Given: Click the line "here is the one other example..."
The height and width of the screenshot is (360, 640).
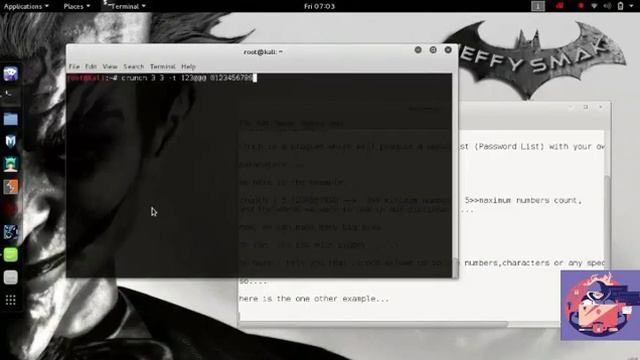Looking at the screenshot, I should 314,299.
